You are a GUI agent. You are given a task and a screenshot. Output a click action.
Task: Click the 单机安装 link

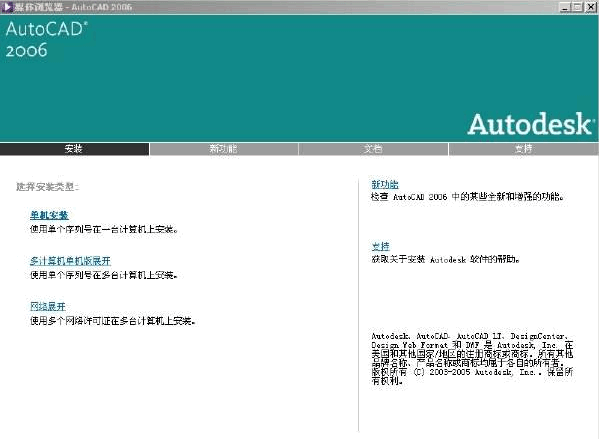click(x=49, y=215)
